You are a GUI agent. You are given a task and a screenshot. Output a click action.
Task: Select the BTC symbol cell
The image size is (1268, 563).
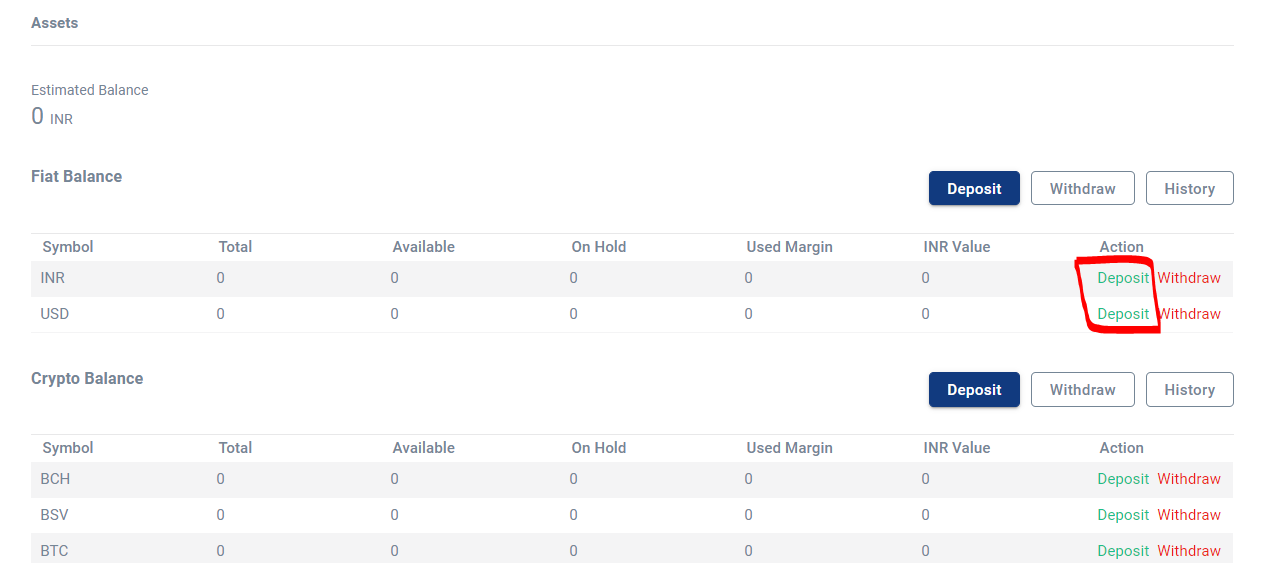(x=55, y=551)
